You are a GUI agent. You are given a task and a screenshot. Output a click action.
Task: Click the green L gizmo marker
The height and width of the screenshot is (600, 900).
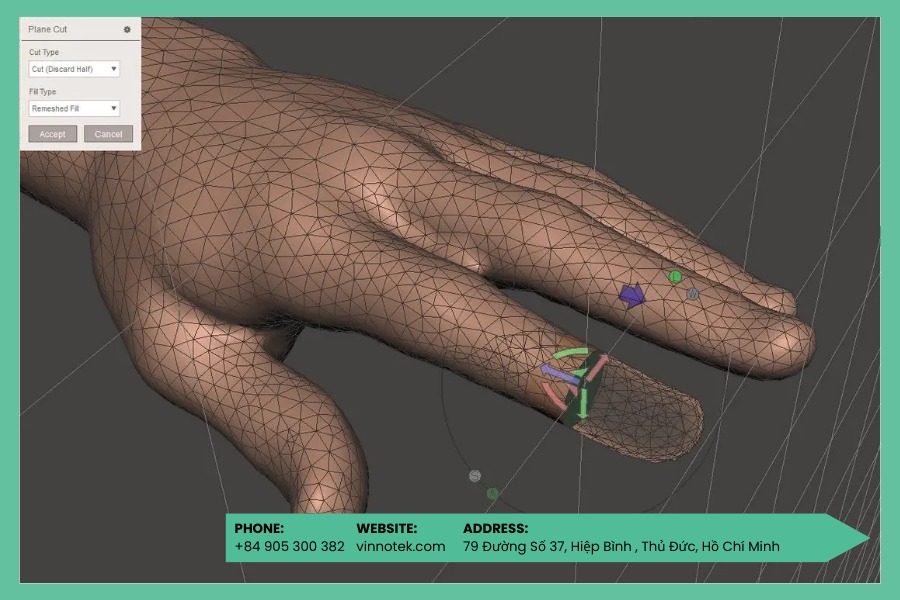pos(675,277)
